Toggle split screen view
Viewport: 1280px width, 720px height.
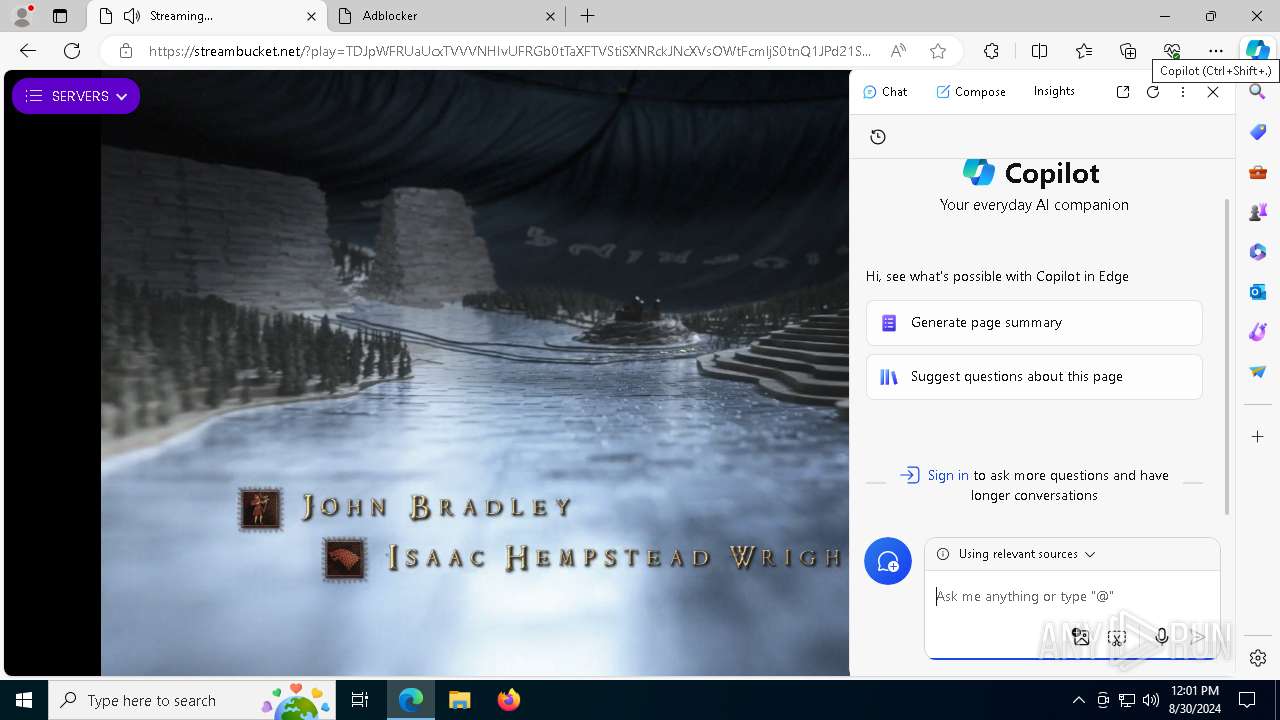tap(1039, 51)
